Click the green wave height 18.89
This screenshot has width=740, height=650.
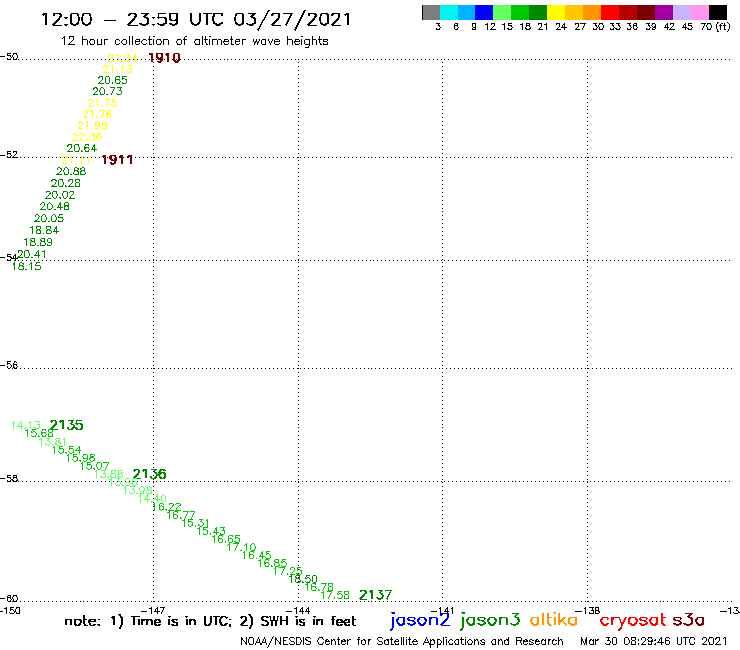[x=38, y=242]
